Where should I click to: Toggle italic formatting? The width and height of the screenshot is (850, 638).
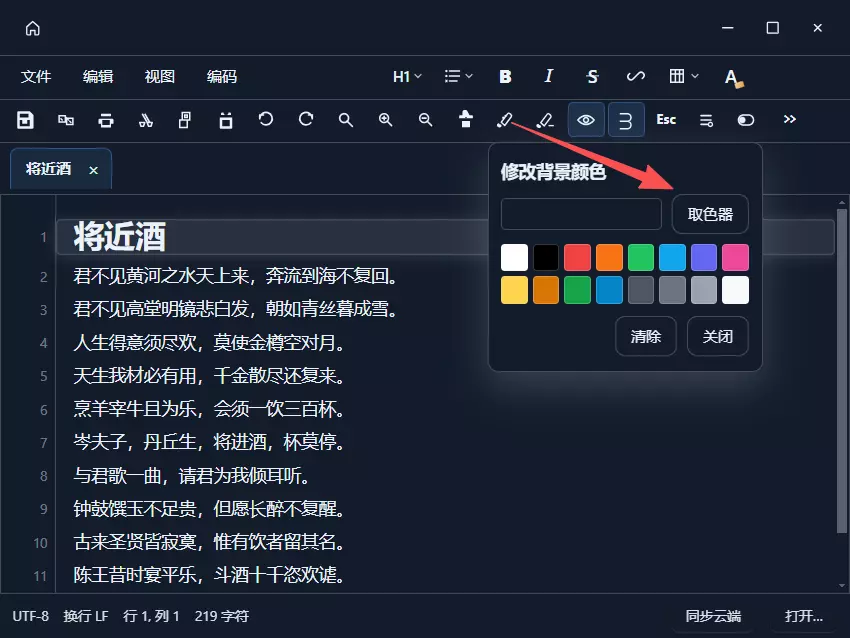[x=549, y=76]
